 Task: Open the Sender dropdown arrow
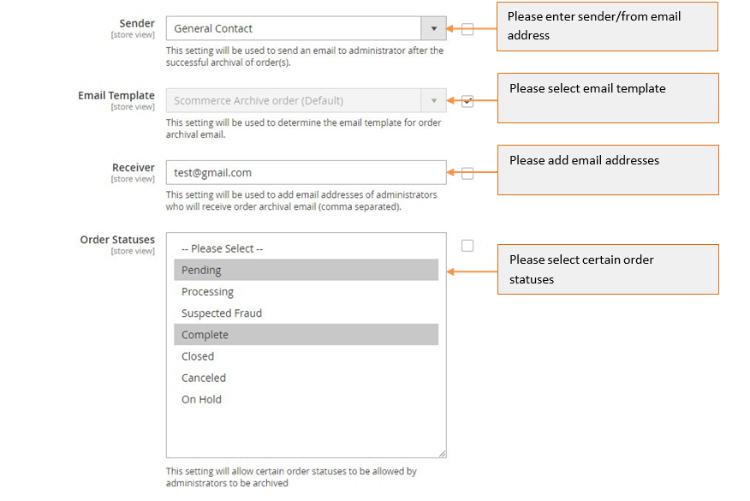pos(433,29)
